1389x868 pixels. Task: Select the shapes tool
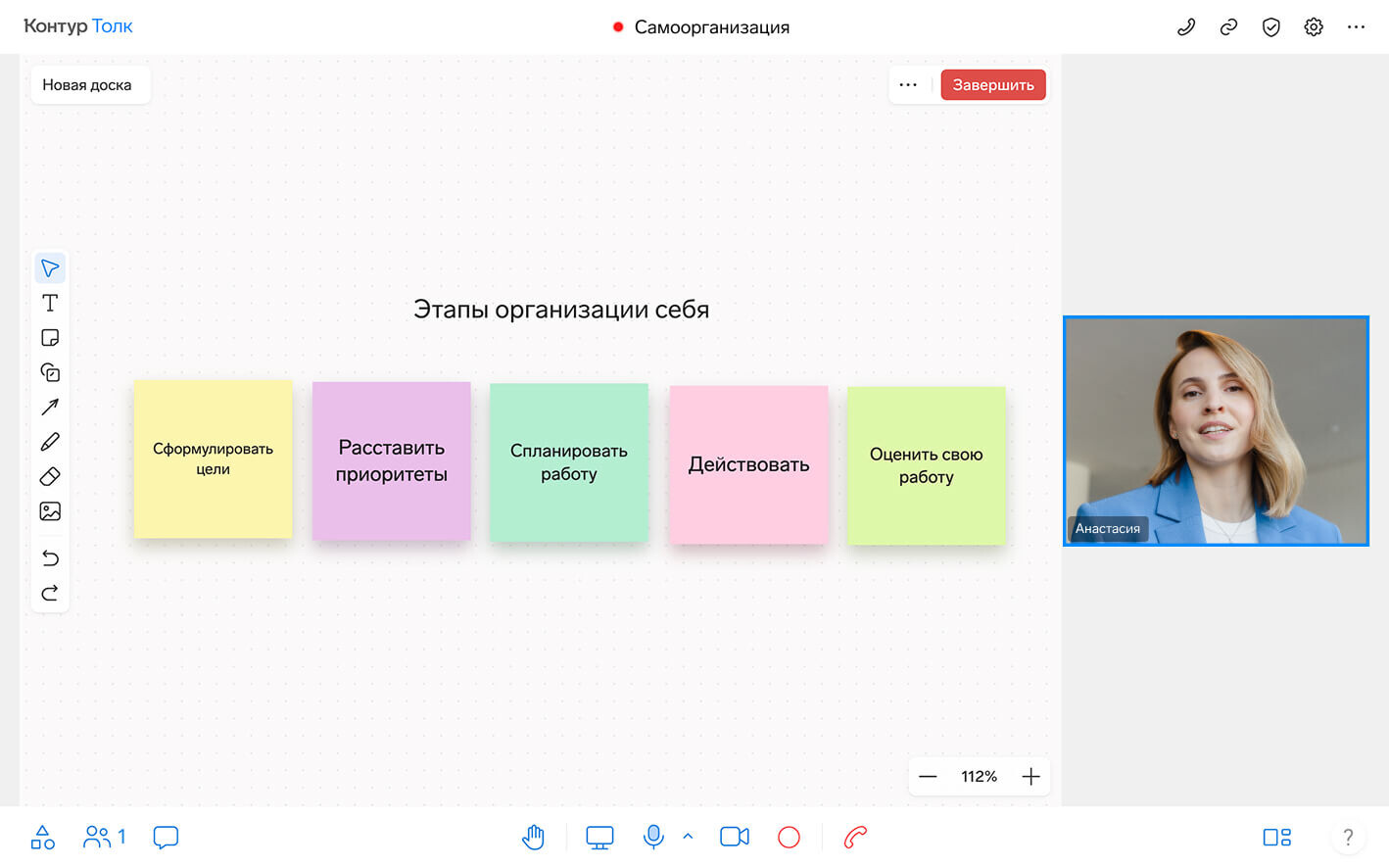click(x=50, y=372)
